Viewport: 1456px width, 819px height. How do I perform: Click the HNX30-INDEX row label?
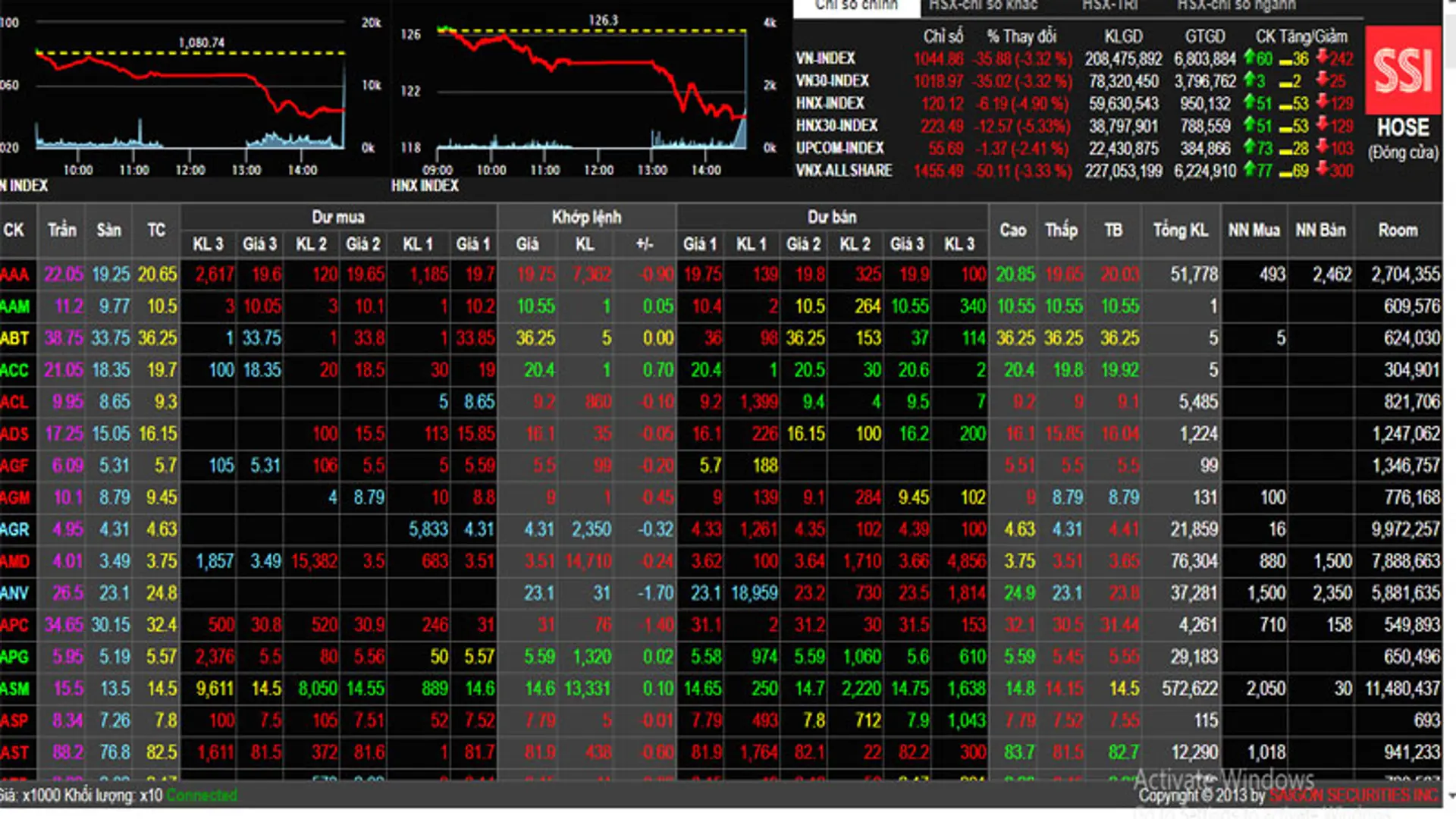coord(836,126)
